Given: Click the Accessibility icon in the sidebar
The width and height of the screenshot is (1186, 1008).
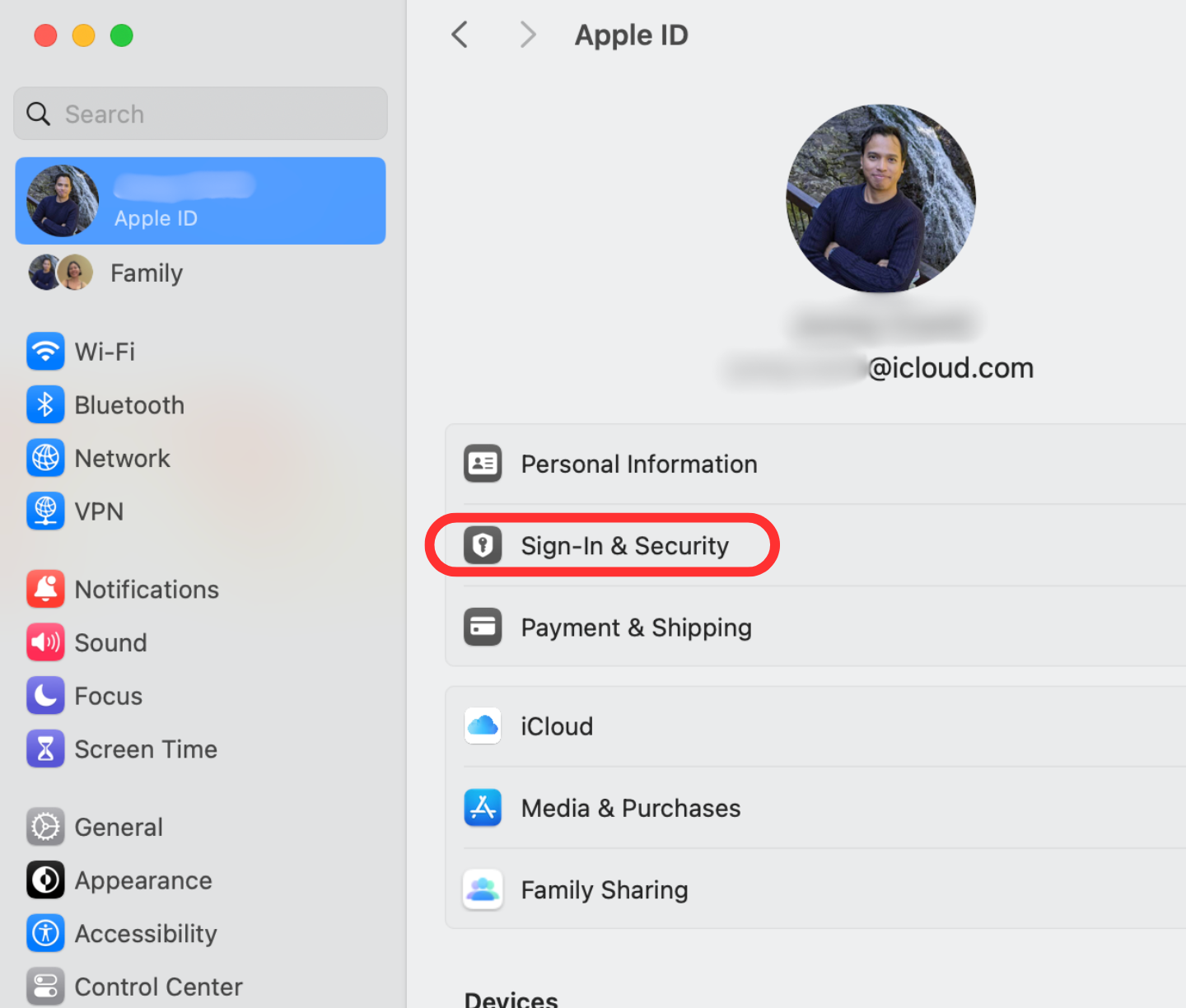Looking at the screenshot, I should pyautogui.click(x=45, y=934).
